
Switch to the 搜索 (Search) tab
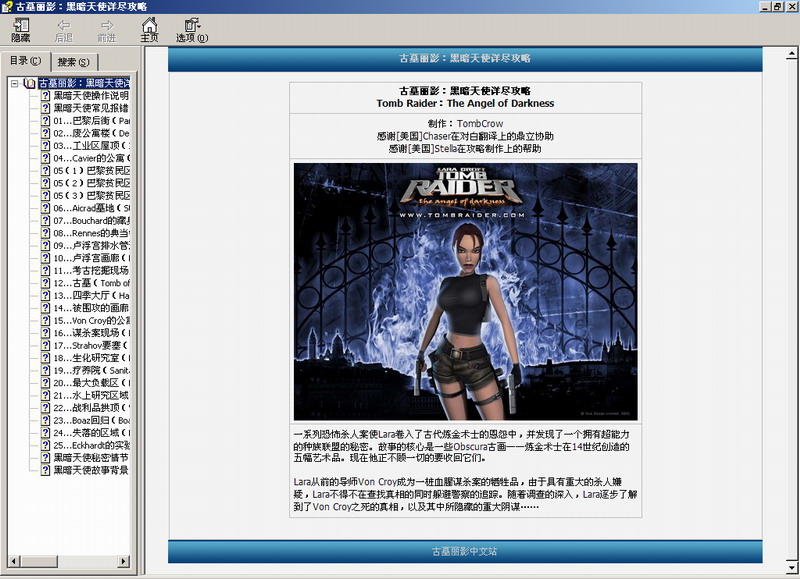[x=73, y=62]
